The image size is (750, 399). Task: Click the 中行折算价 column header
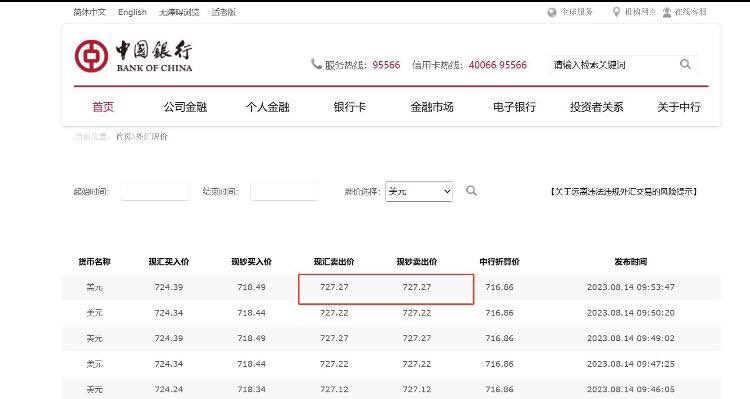point(499,262)
